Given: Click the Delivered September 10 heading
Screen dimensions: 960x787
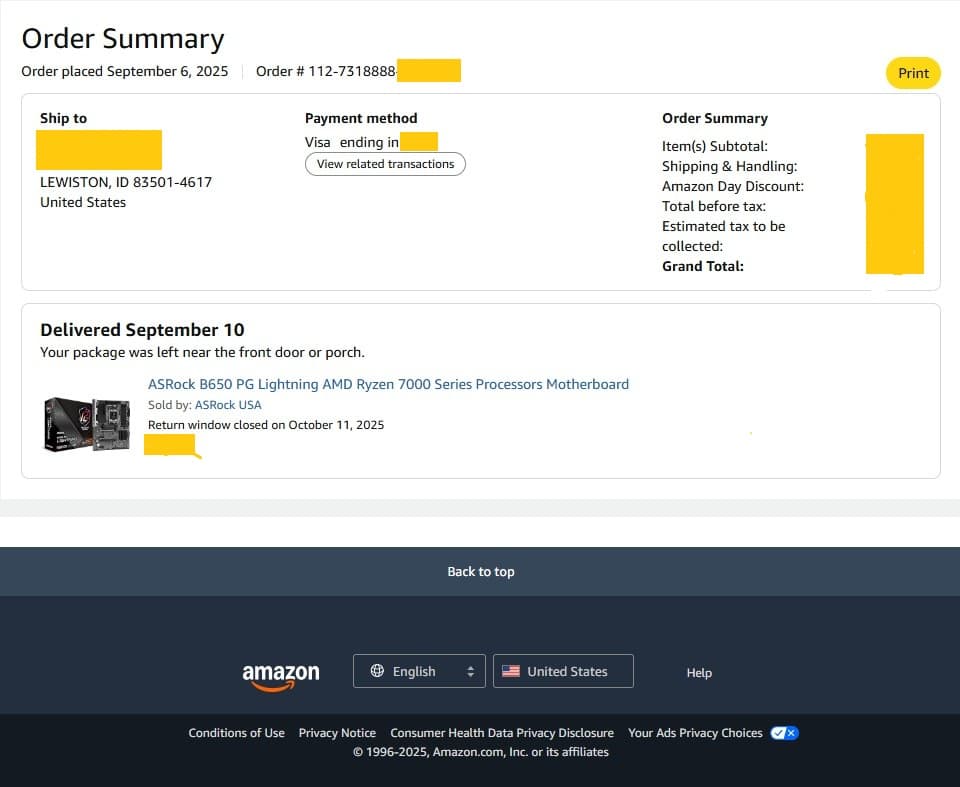Looking at the screenshot, I should point(142,330).
